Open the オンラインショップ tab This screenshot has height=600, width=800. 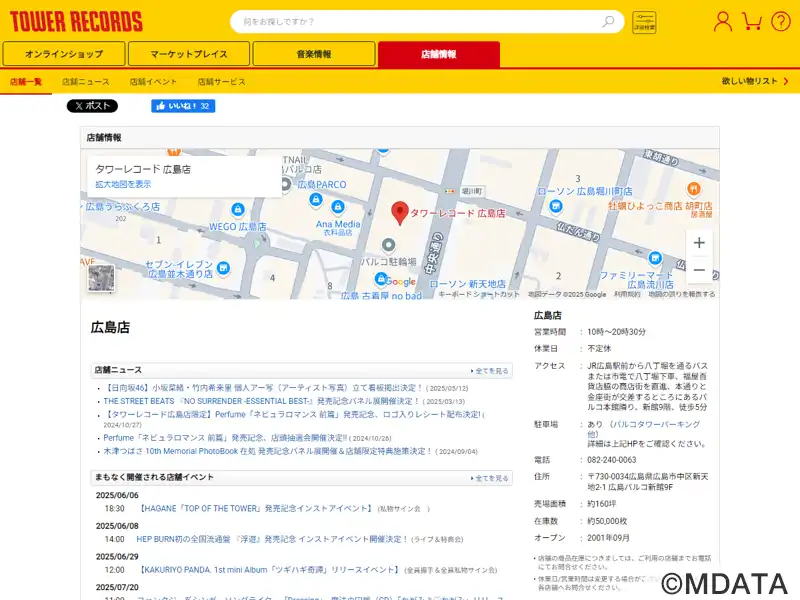pyautogui.click(x=64, y=54)
